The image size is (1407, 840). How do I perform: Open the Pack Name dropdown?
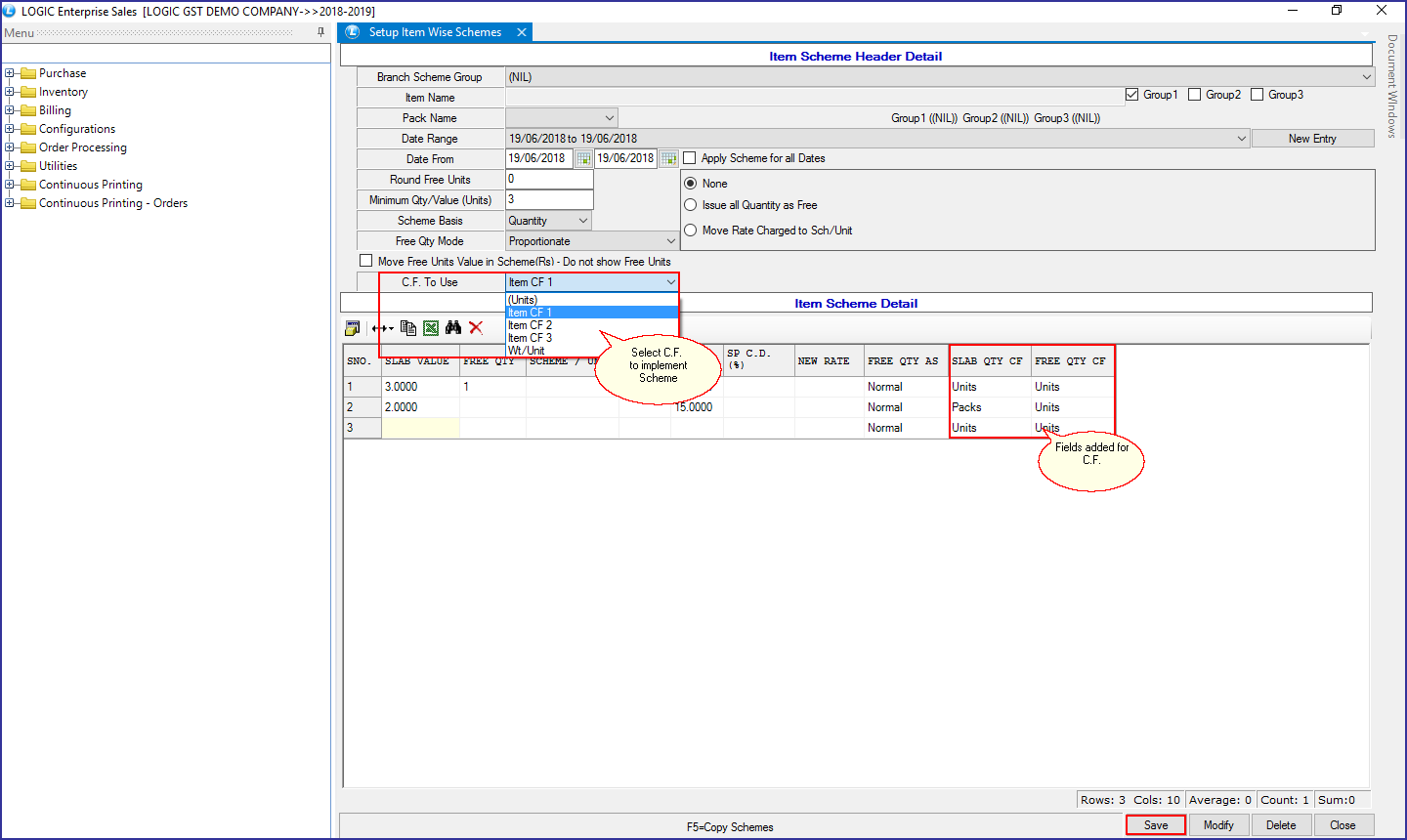tap(610, 118)
